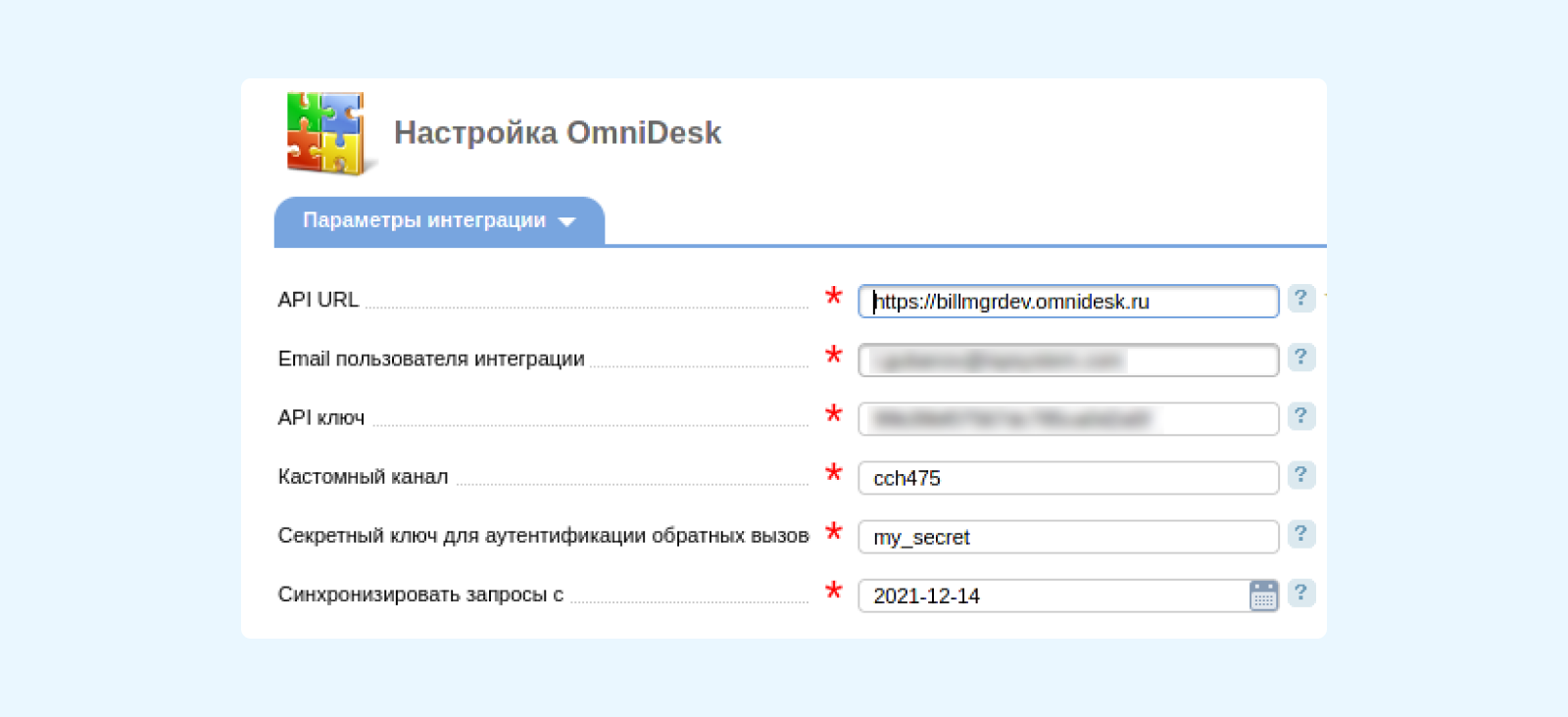The height and width of the screenshot is (717, 1568).
Task: Open the calendar date picker icon
Action: click(x=1263, y=596)
